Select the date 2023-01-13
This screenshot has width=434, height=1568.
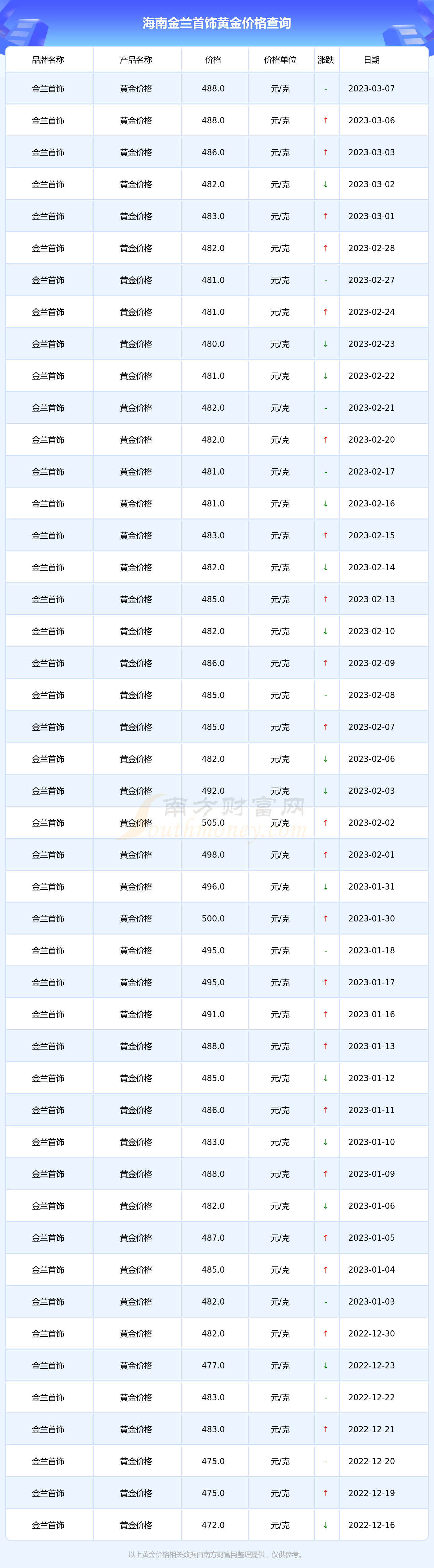coord(371,1046)
